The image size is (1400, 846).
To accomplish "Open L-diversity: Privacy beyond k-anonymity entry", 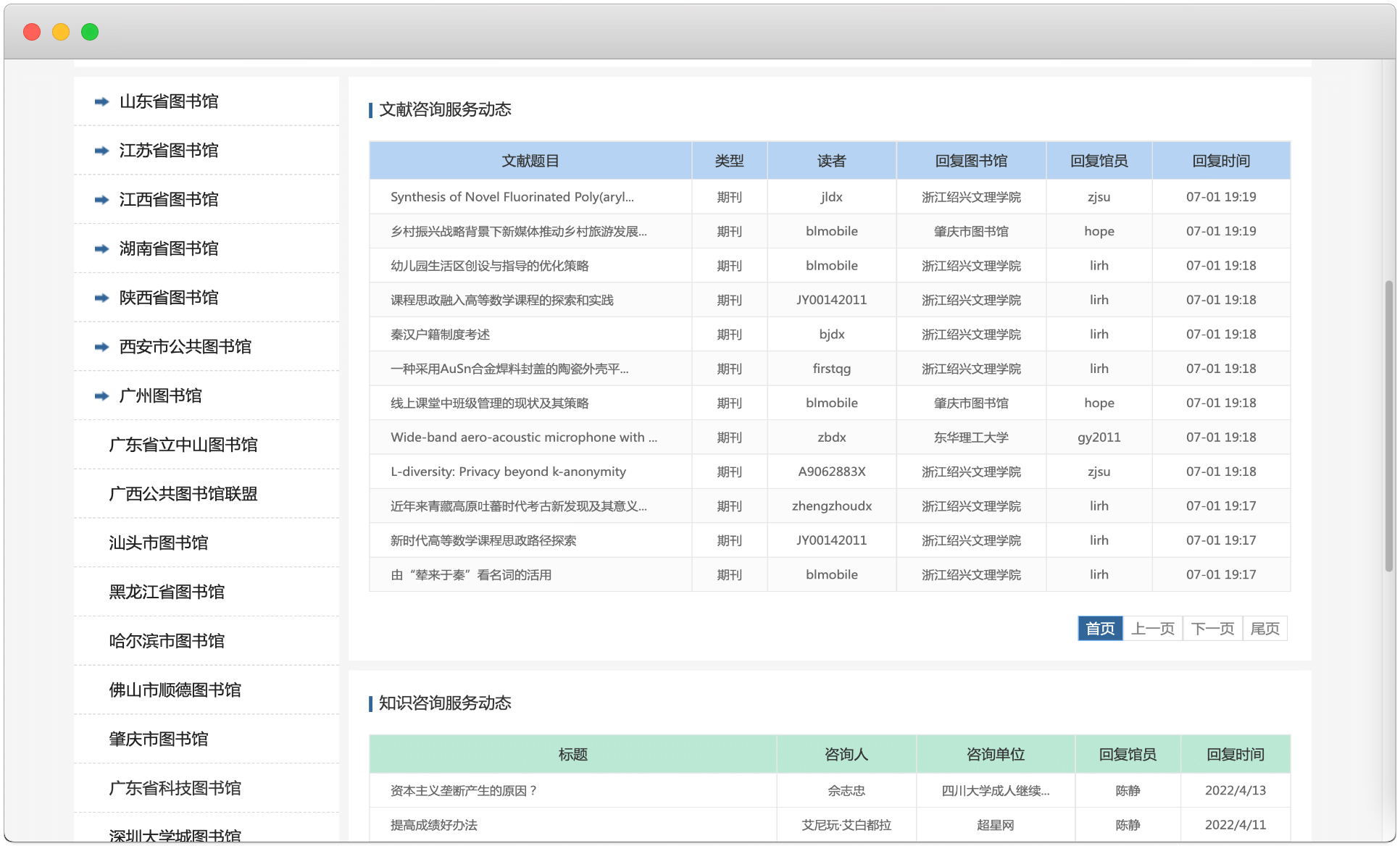I will tap(508, 472).
